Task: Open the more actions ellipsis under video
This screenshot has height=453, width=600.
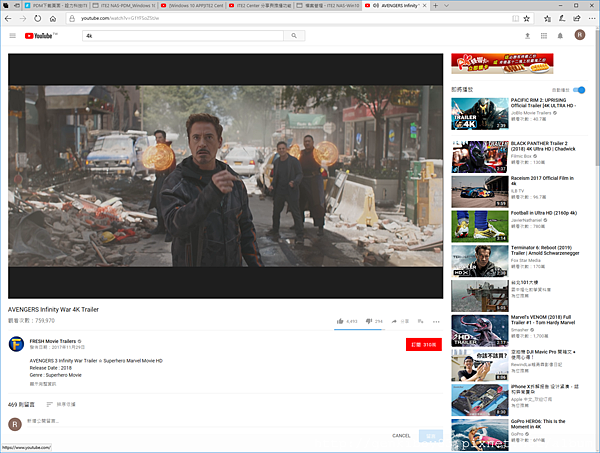Action: (436, 321)
